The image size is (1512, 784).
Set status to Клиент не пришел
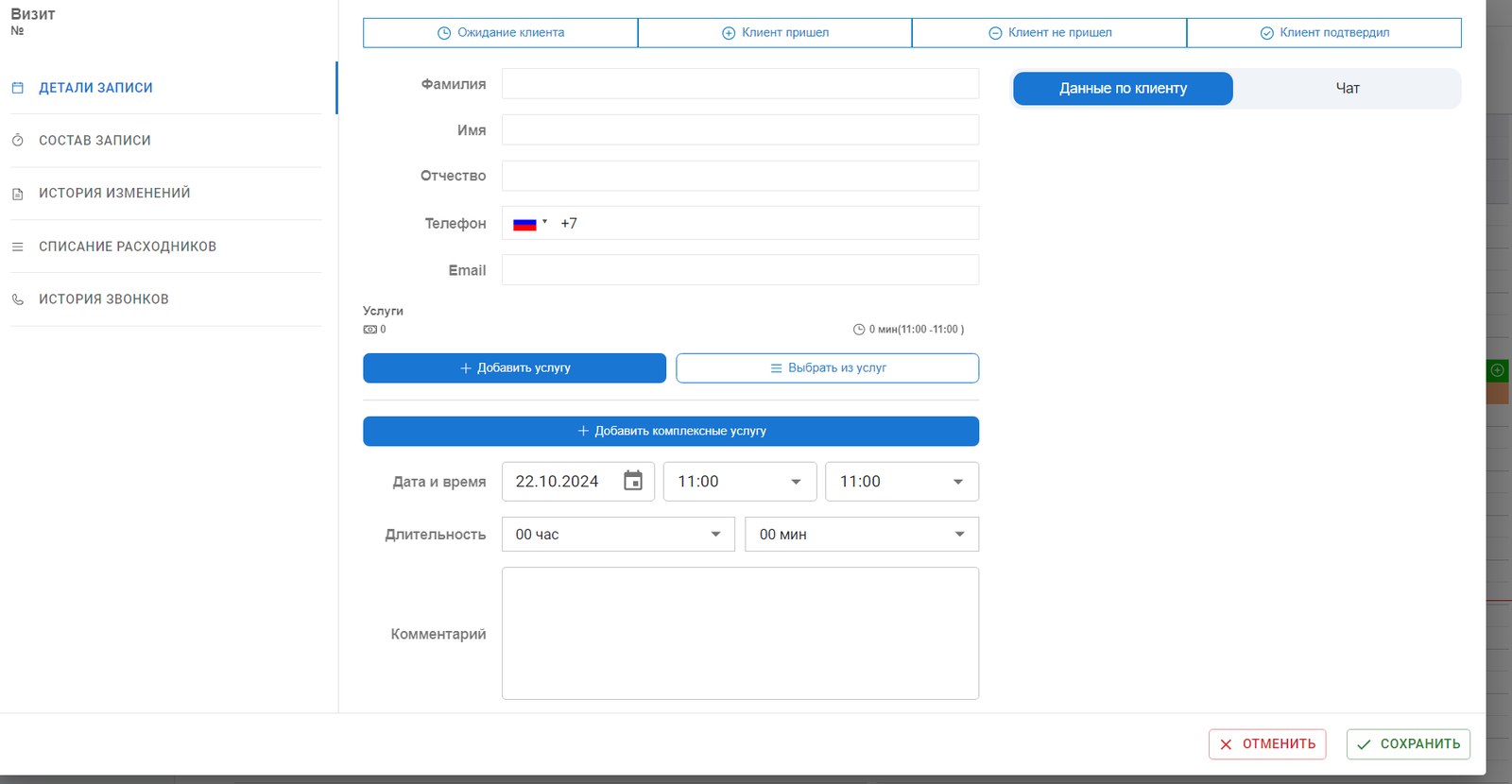point(1049,33)
